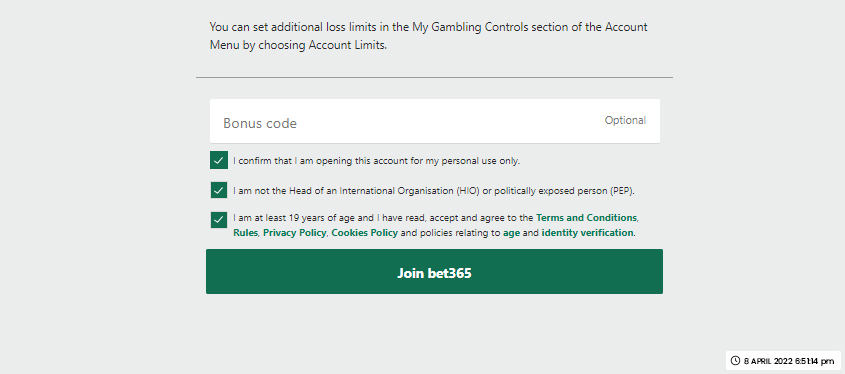Click the Join bet365 button
This screenshot has height=374, width=845.
pyautogui.click(x=434, y=272)
